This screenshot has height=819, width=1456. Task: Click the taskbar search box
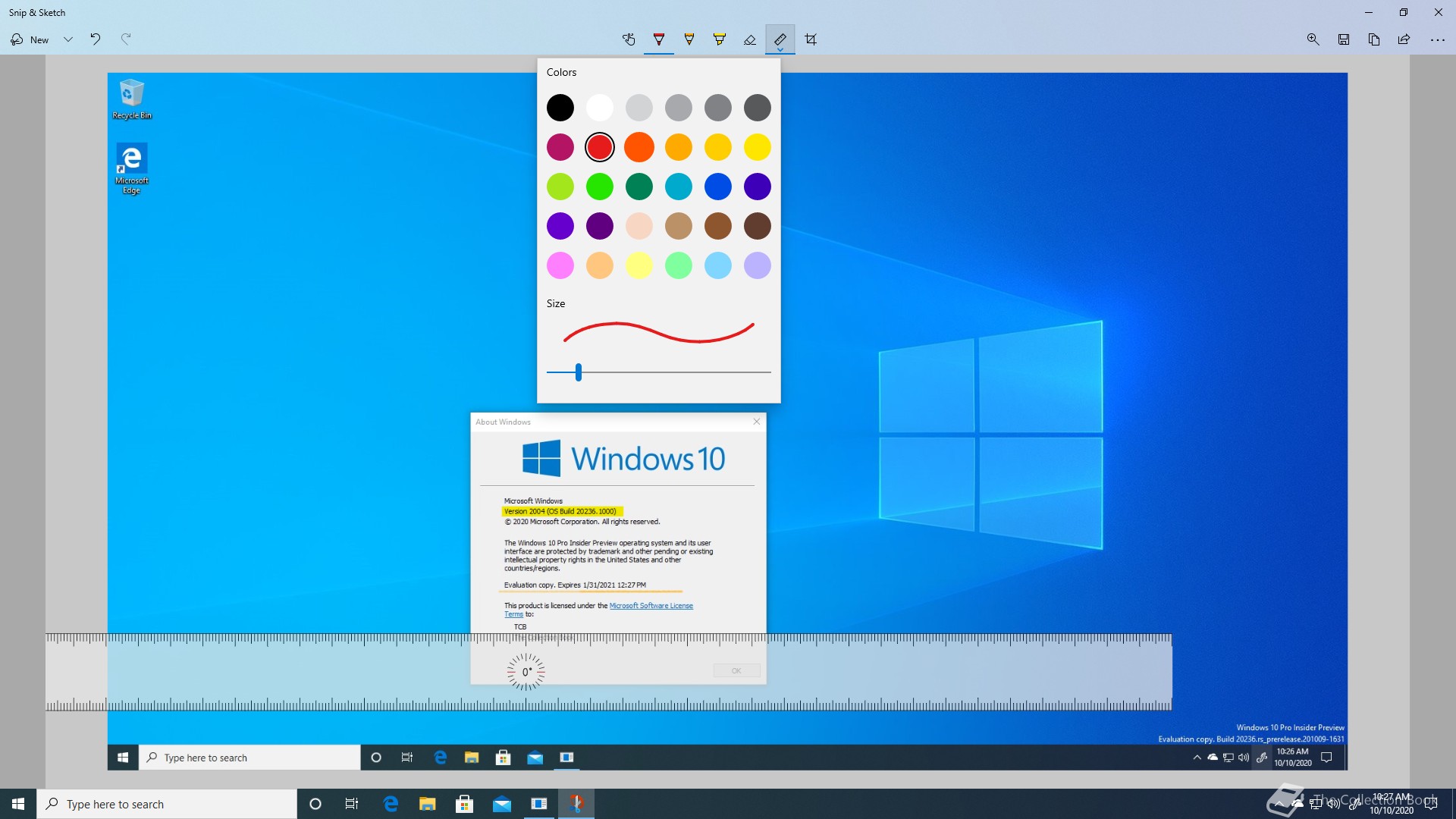point(167,804)
